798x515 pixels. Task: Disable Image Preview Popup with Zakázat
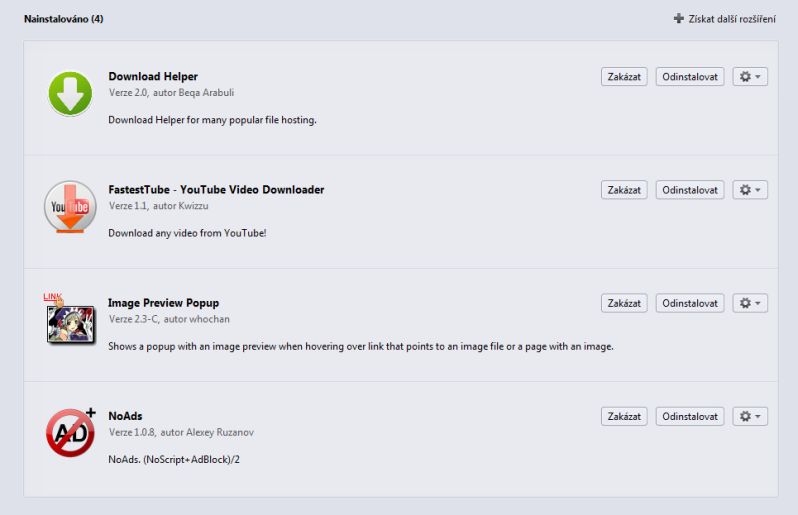624,303
